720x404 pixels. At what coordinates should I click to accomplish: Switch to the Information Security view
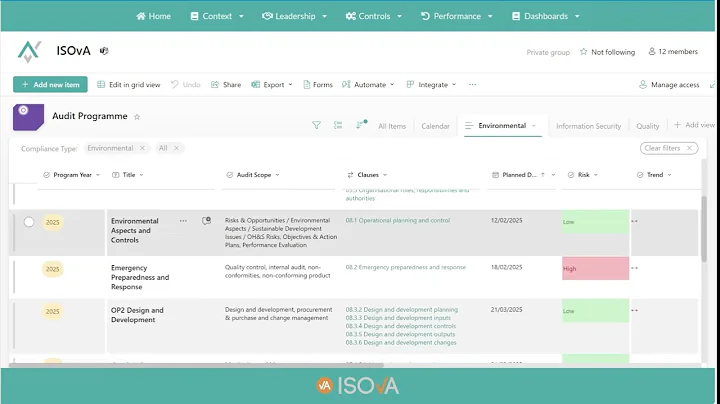[x=588, y=126]
